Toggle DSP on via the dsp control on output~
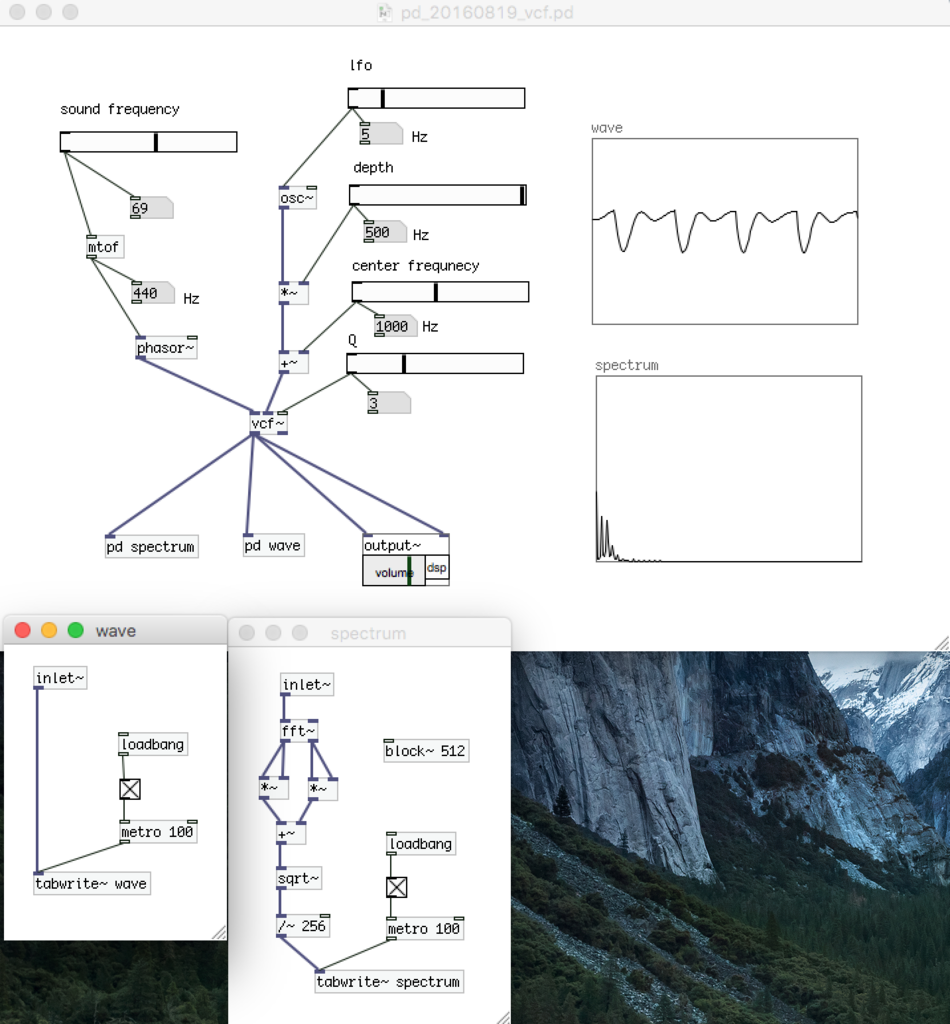950x1024 pixels. click(437, 568)
